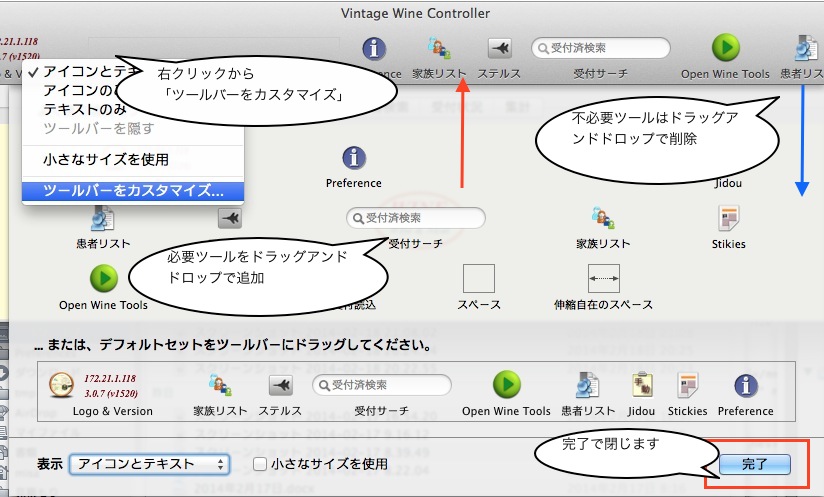Choose 小さなサイズを使用 in the context menu
824x497 pixels.
106,159
